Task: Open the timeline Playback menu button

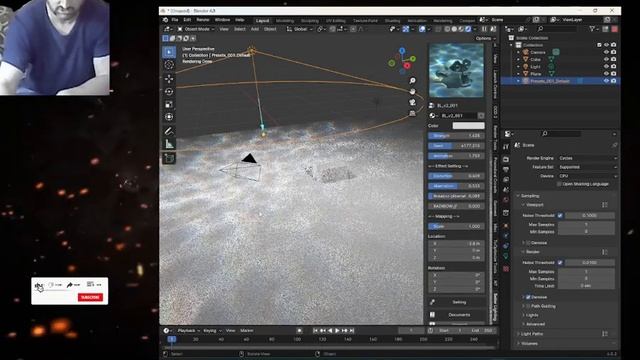Action: [x=189, y=331]
